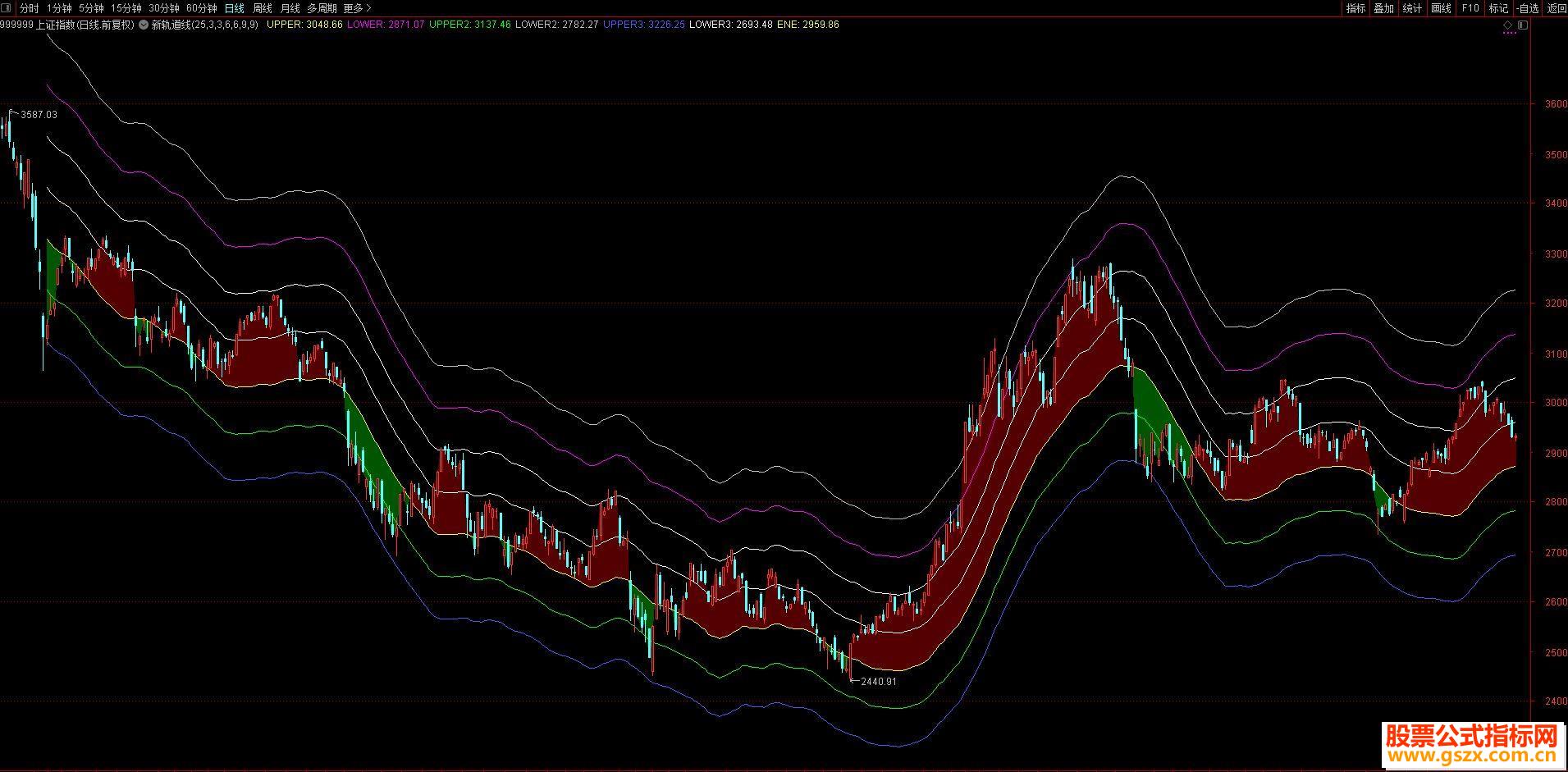Select the 60分钟 period tab
This screenshot has width=1568, height=772.
pos(202,8)
